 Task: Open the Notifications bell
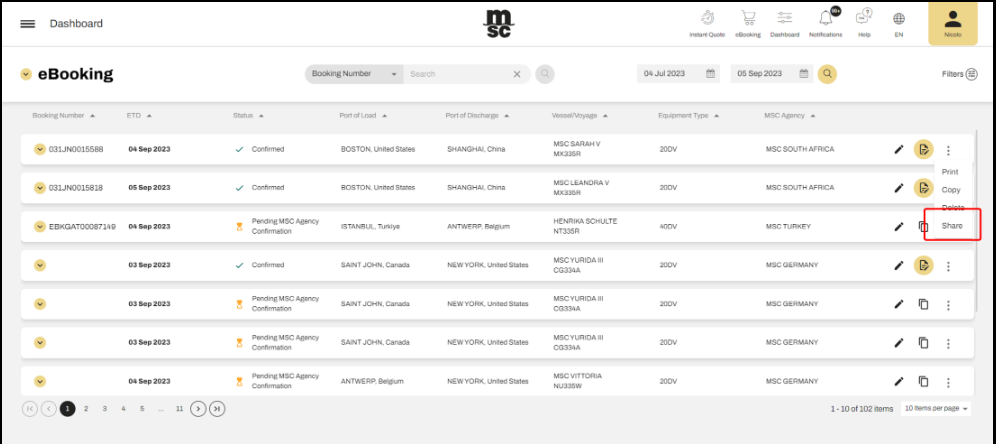tap(826, 24)
